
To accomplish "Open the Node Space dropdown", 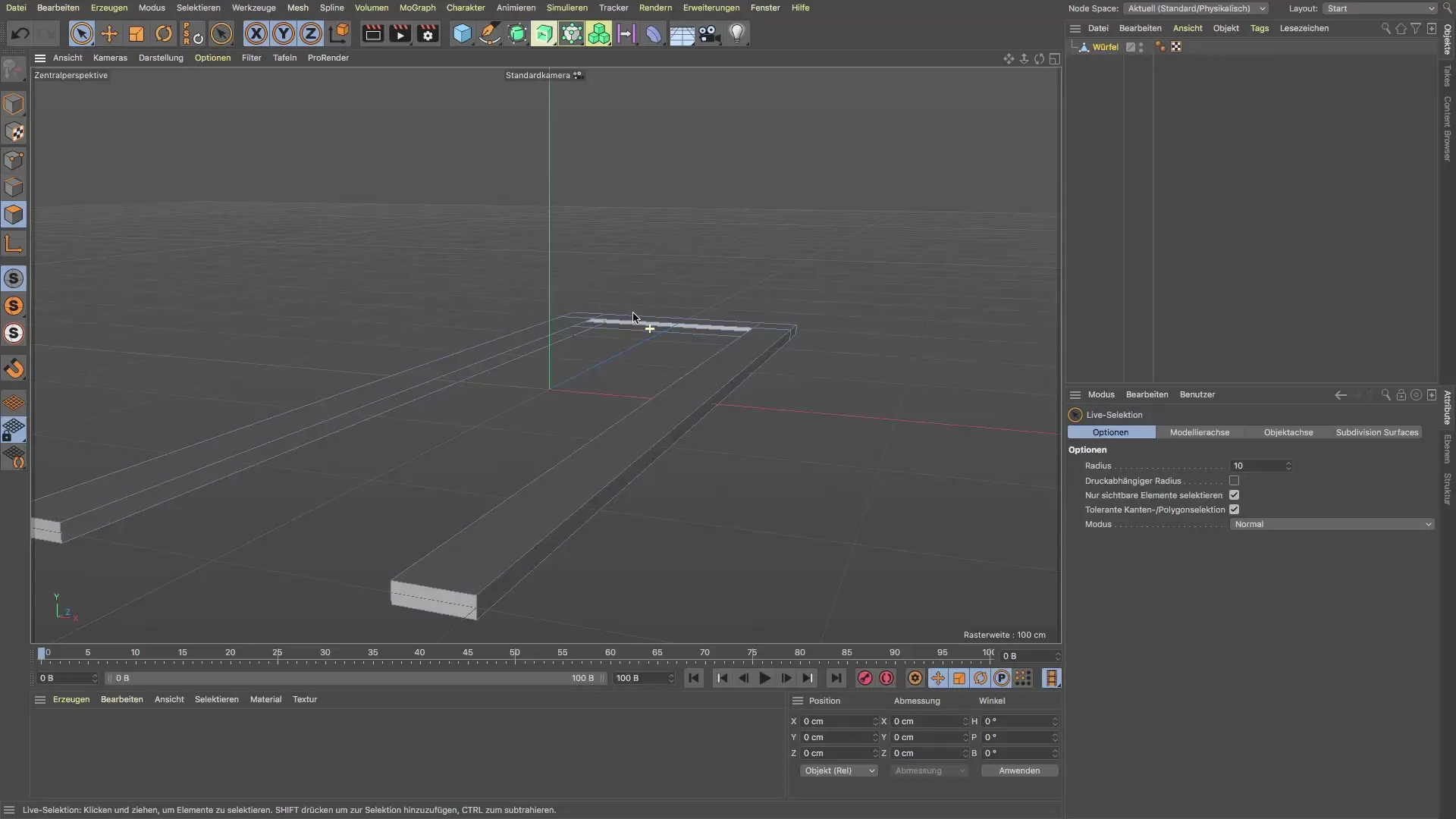I will click(x=1196, y=8).
